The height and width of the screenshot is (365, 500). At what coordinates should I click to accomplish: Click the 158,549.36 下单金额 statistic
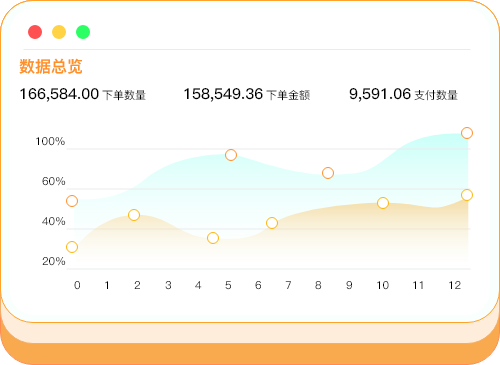point(247,94)
